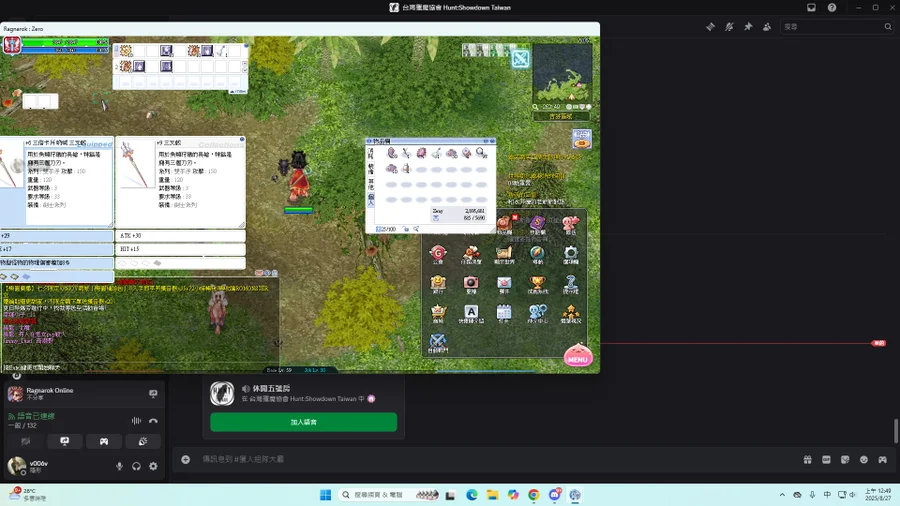The width and height of the screenshot is (900, 506).
Task: Open the blue question mark help icon
Action: tap(571, 282)
